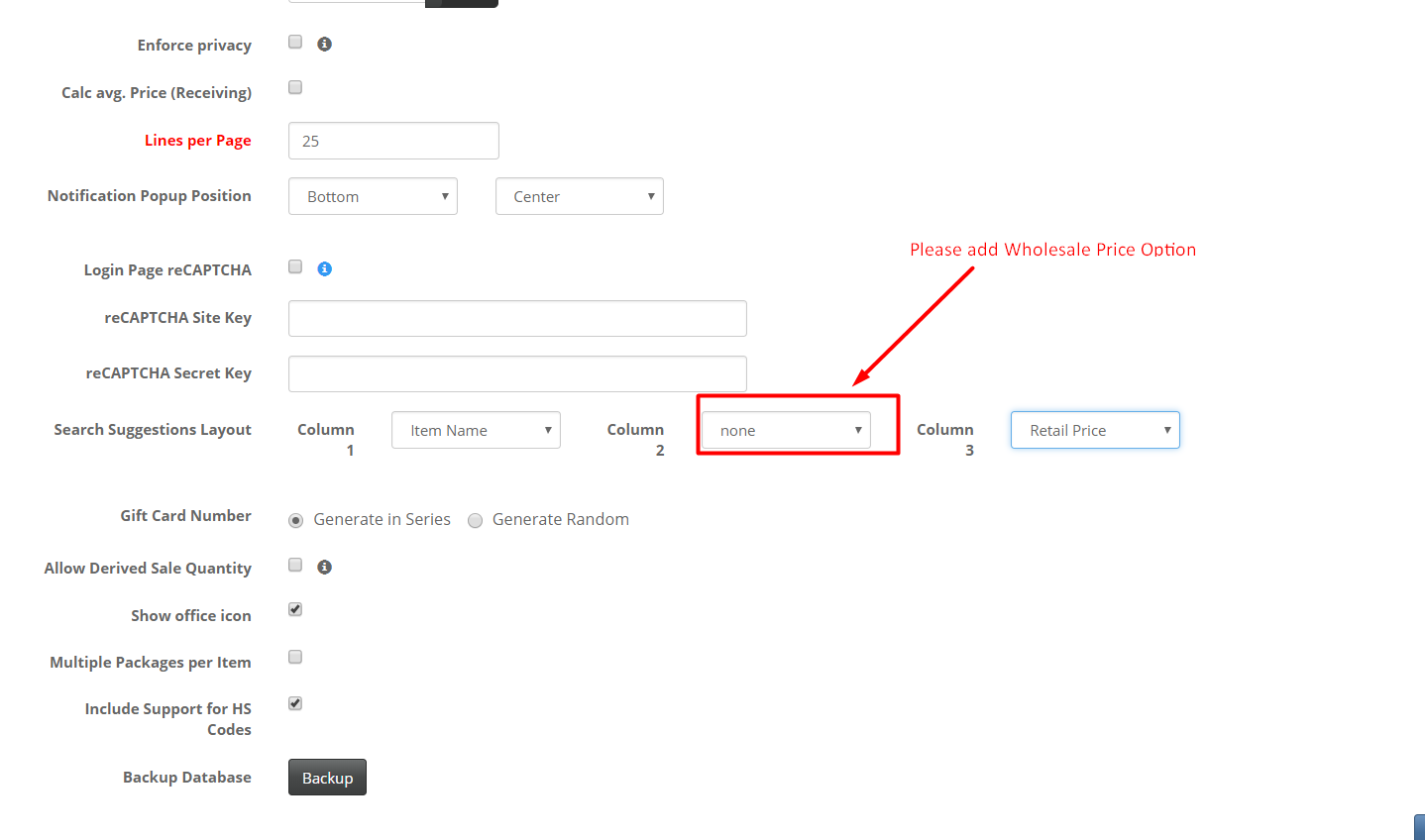Open the Center alignment dropdown

579,195
